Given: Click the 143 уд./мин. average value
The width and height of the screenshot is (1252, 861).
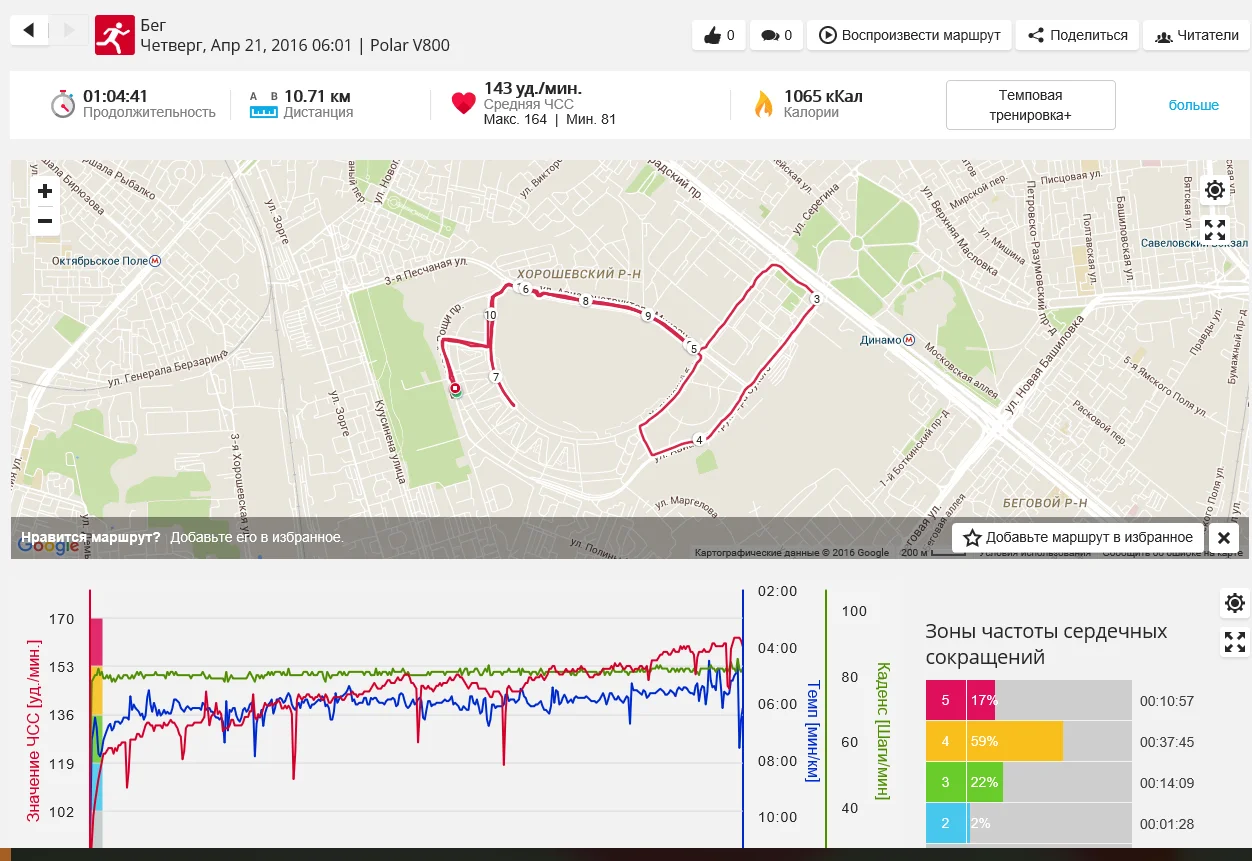Looking at the screenshot, I should [x=533, y=88].
